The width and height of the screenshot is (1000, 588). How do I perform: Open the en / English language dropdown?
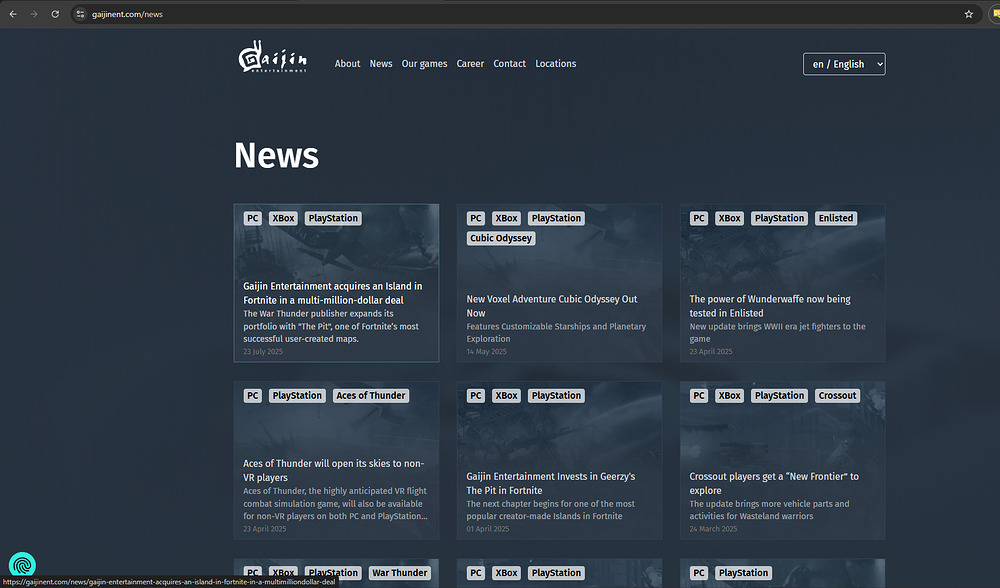tap(844, 64)
